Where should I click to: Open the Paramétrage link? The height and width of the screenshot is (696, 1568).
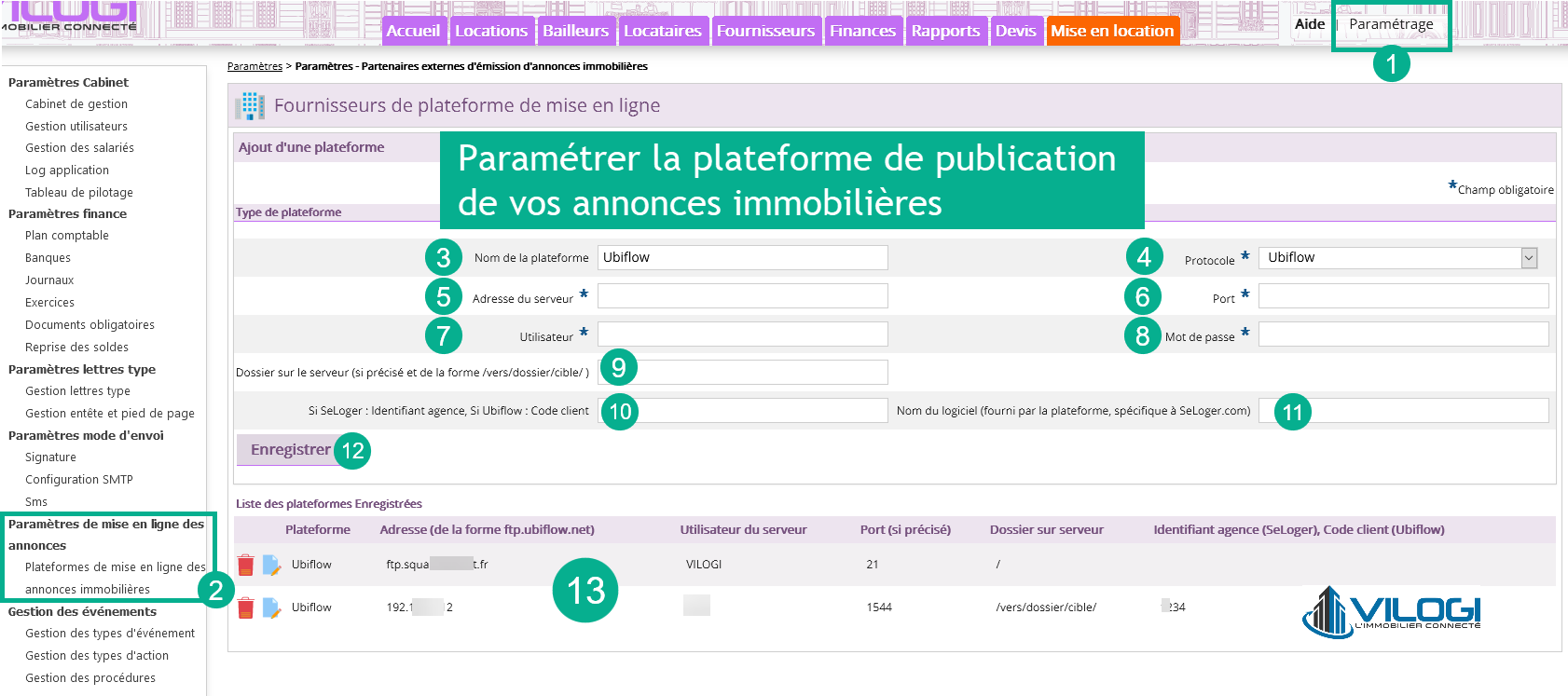1391,24
